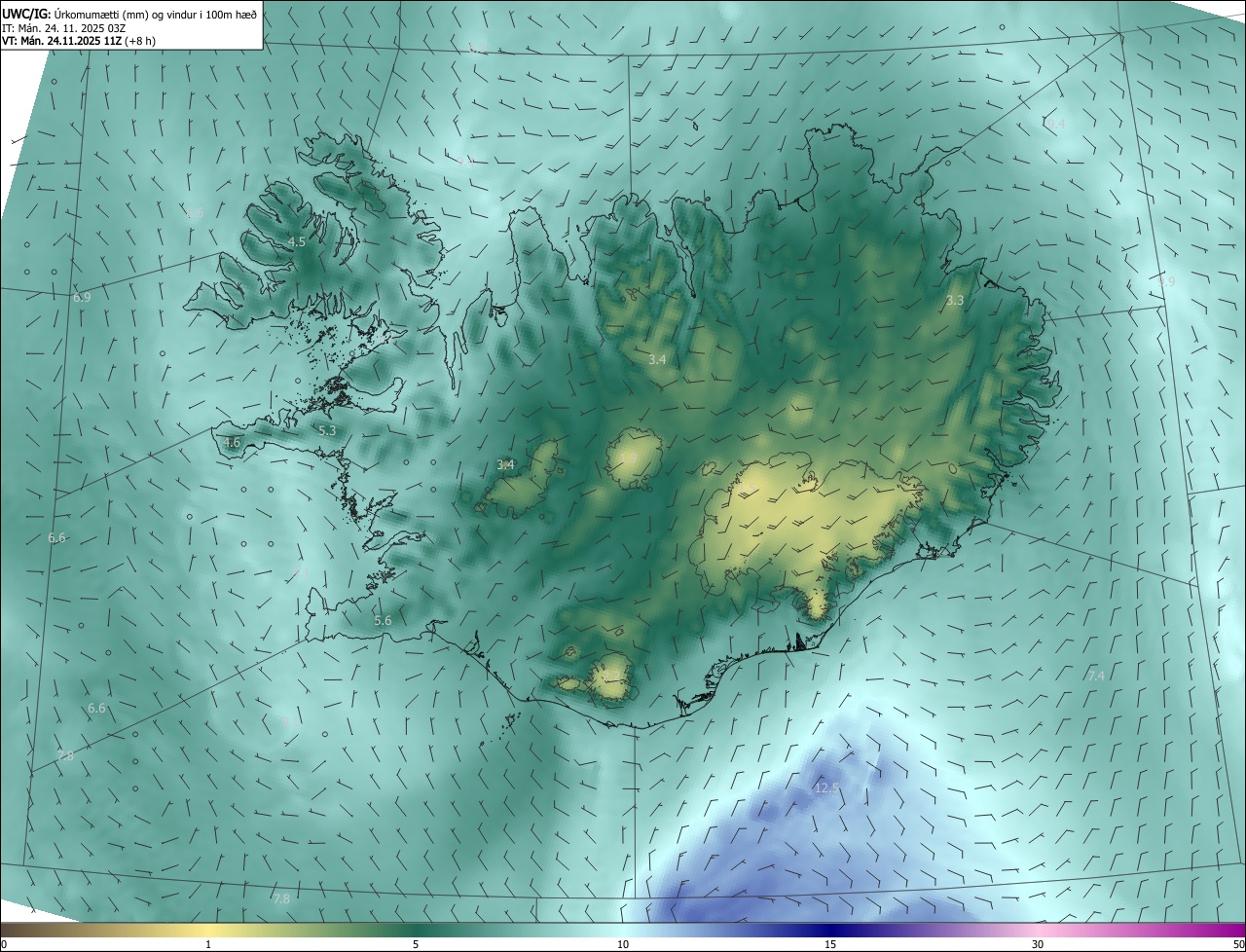Click the color scale tick labeled 0
The image size is (1246, 952).
[x=4, y=944]
